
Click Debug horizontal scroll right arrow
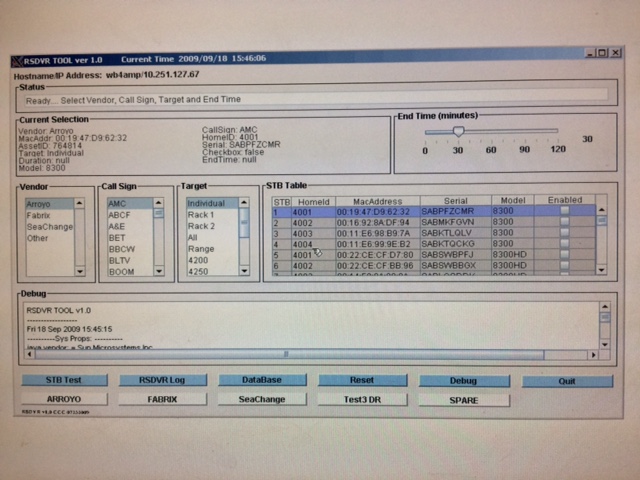pos(593,355)
